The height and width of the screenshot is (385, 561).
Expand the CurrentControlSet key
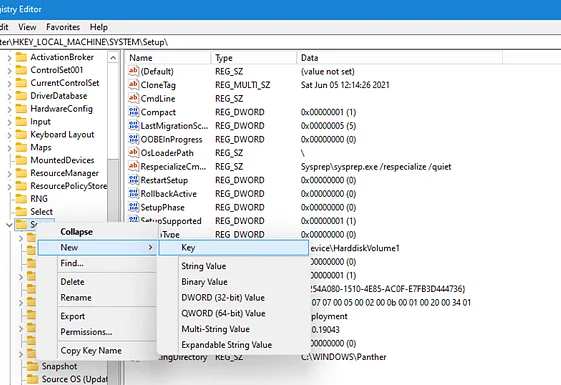point(9,83)
